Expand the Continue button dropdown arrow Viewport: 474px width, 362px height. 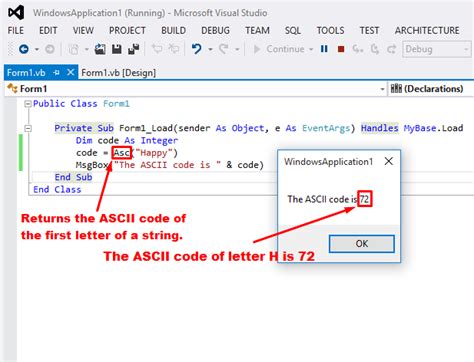(x=311, y=49)
